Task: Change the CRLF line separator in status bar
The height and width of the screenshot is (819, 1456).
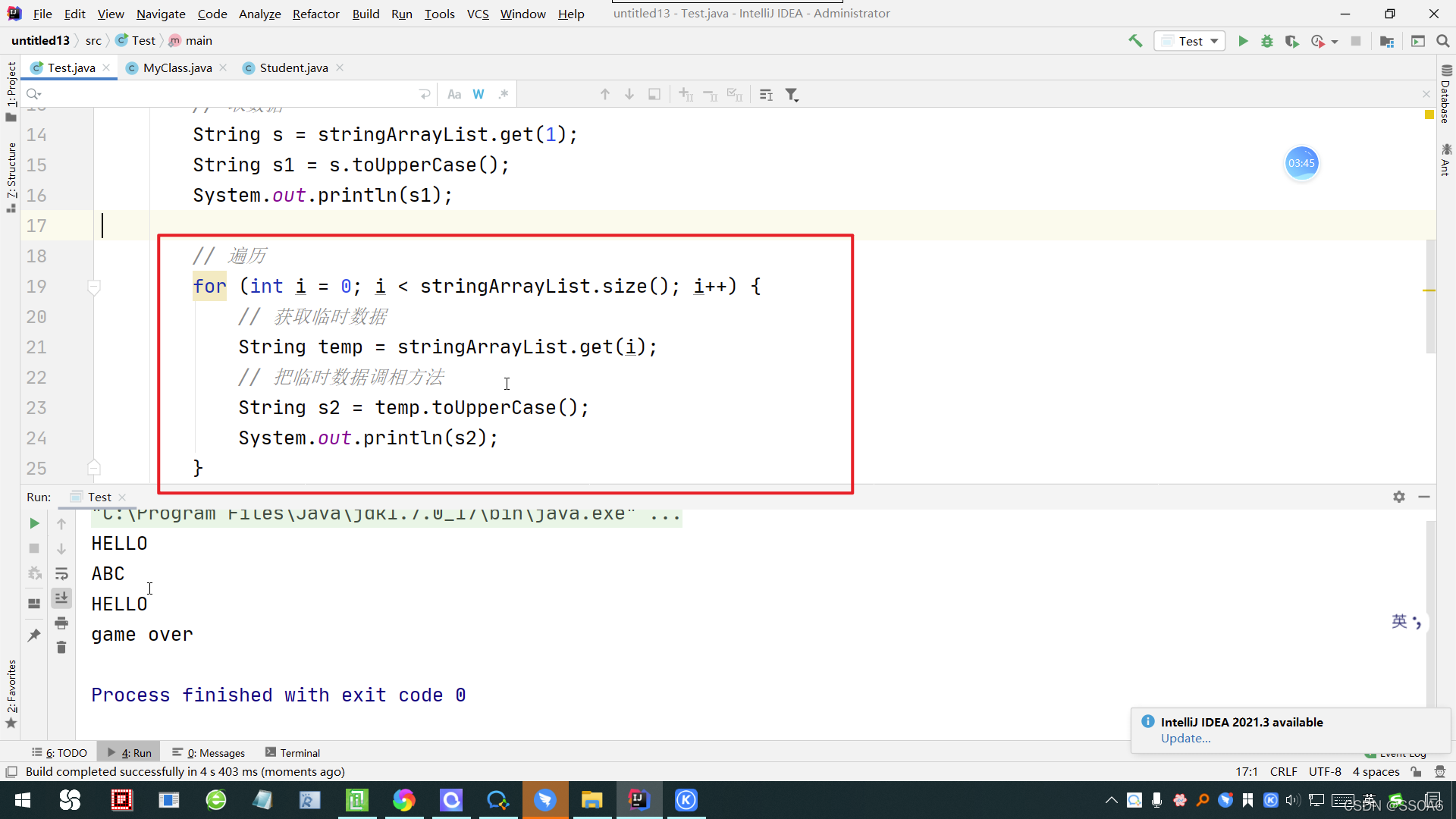Action: pos(1283,772)
